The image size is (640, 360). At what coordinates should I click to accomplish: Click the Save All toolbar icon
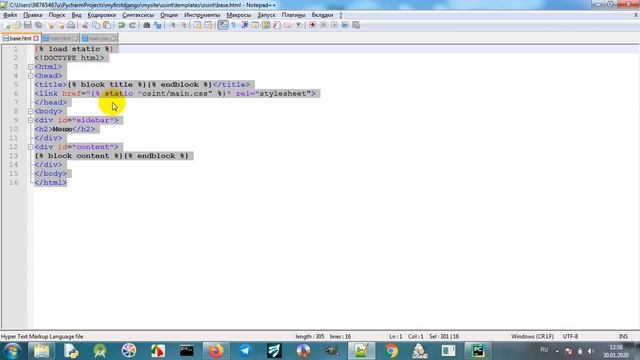[38, 25]
